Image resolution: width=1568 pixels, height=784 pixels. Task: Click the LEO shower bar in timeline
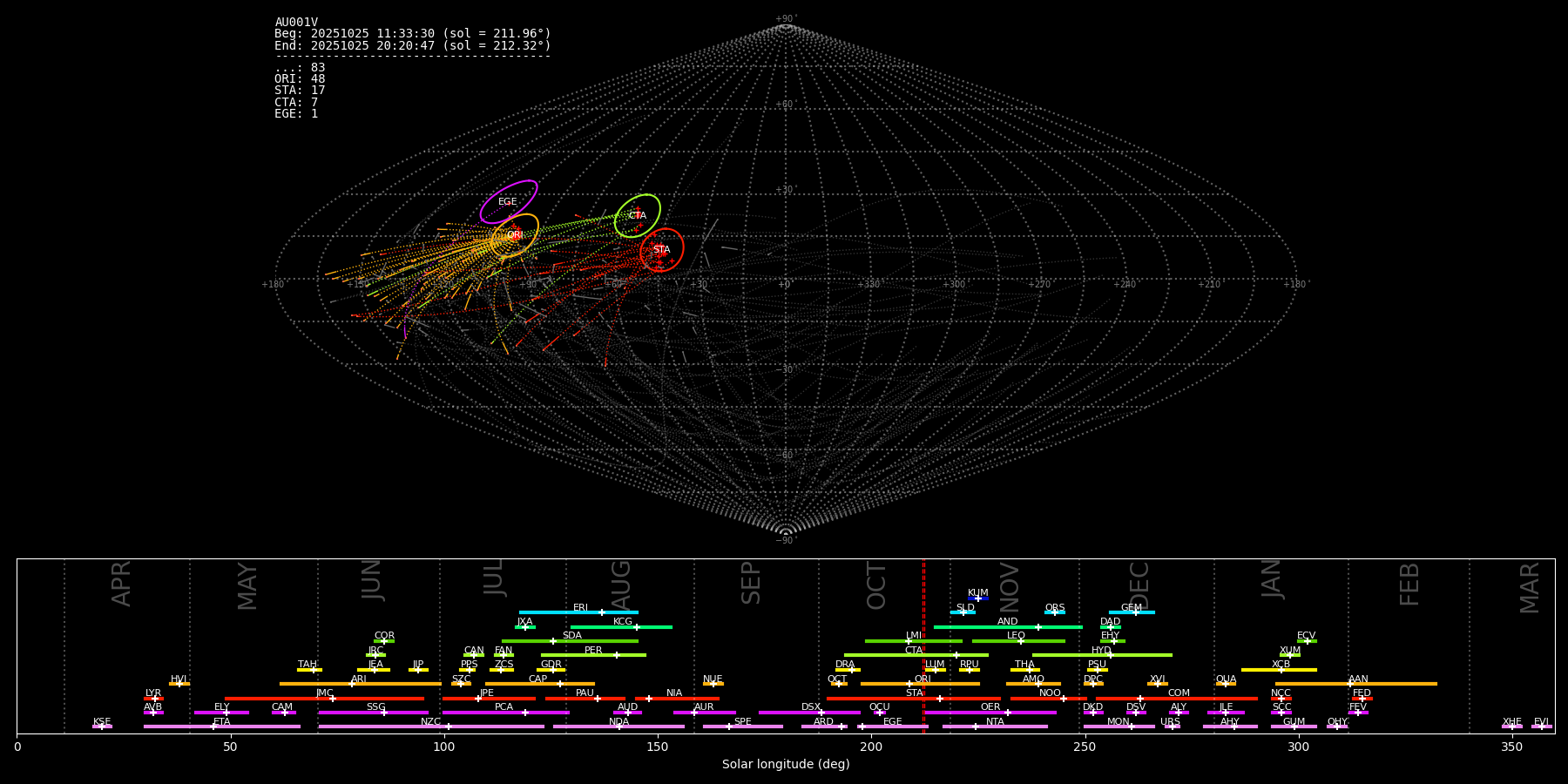pos(1018,641)
